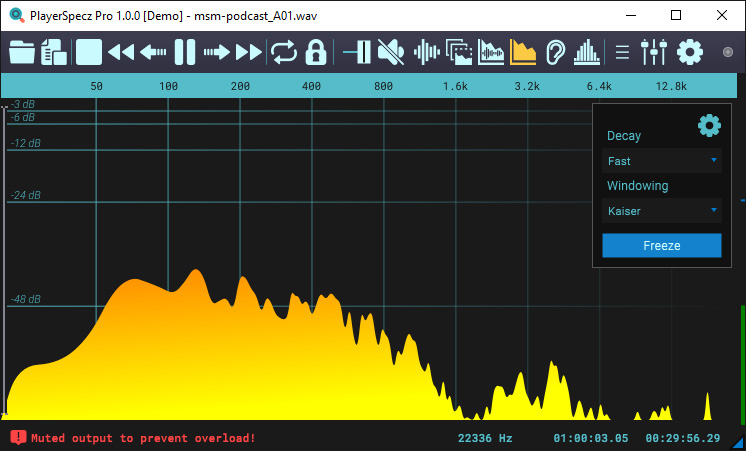Select the highlighted filled spectrum view icon
Viewport: 746px width, 451px height.
pyautogui.click(x=523, y=51)
